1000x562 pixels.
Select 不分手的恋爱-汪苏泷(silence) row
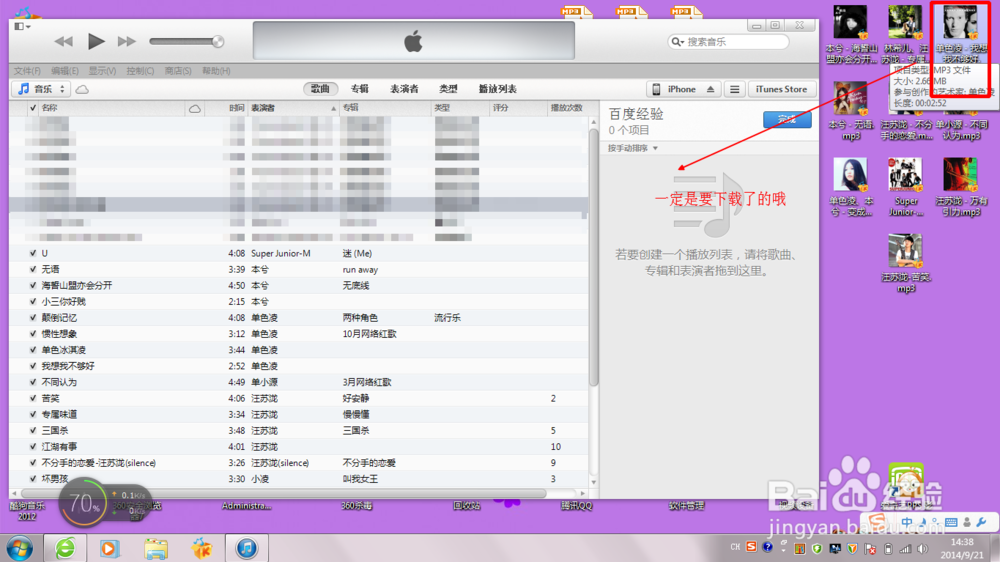click(298, 462)
